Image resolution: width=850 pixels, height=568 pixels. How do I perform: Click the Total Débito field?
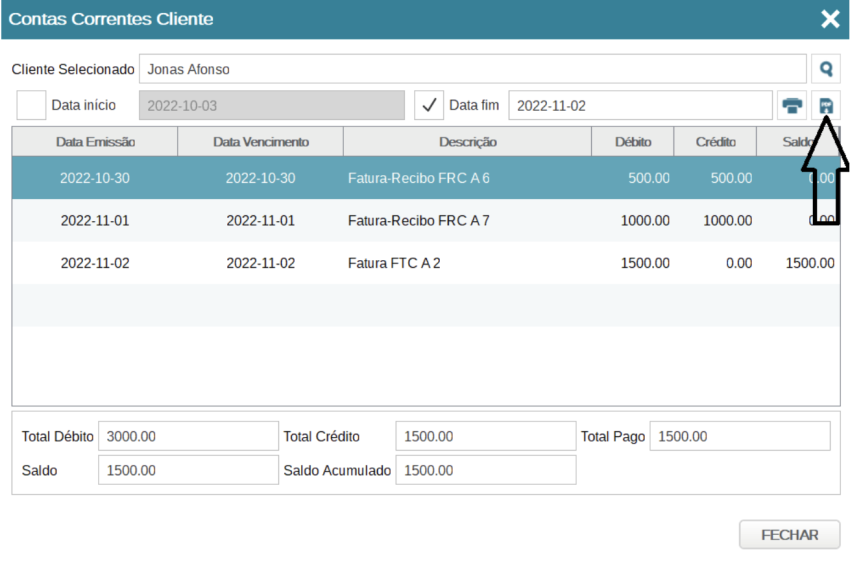tap(188, 436)
